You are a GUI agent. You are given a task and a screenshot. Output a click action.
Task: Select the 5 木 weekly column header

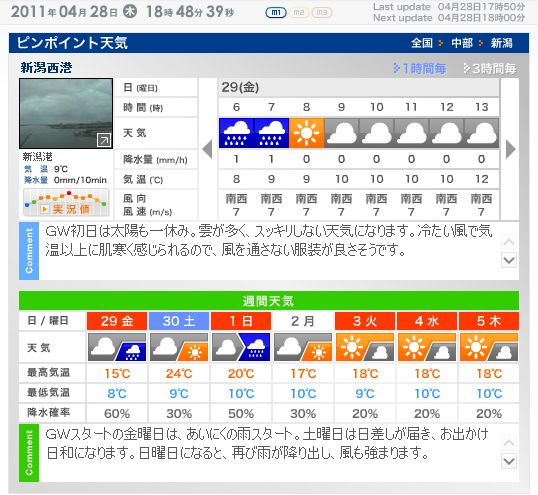[x=489, y=321]
